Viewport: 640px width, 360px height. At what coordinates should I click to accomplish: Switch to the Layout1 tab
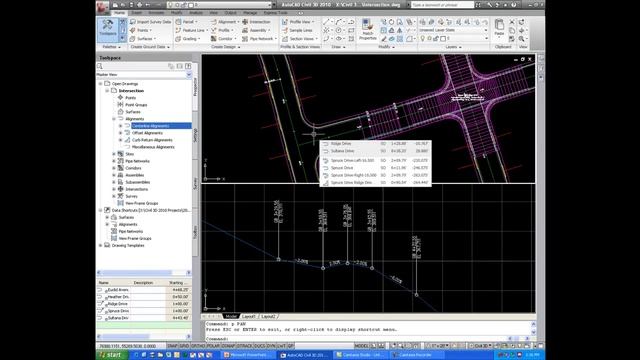click(x=249, y=316)
